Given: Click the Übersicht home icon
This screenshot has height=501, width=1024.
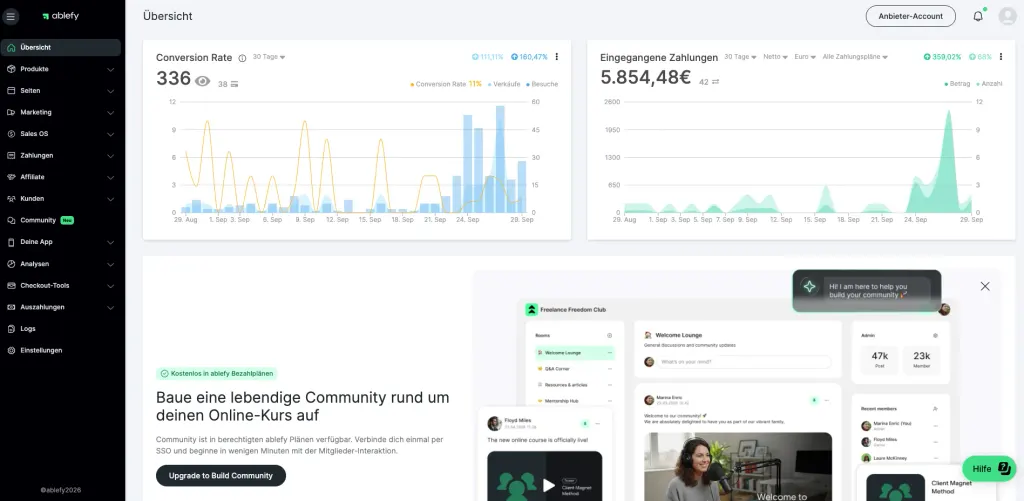Looking at the screenshot, I should pos(11,48).
